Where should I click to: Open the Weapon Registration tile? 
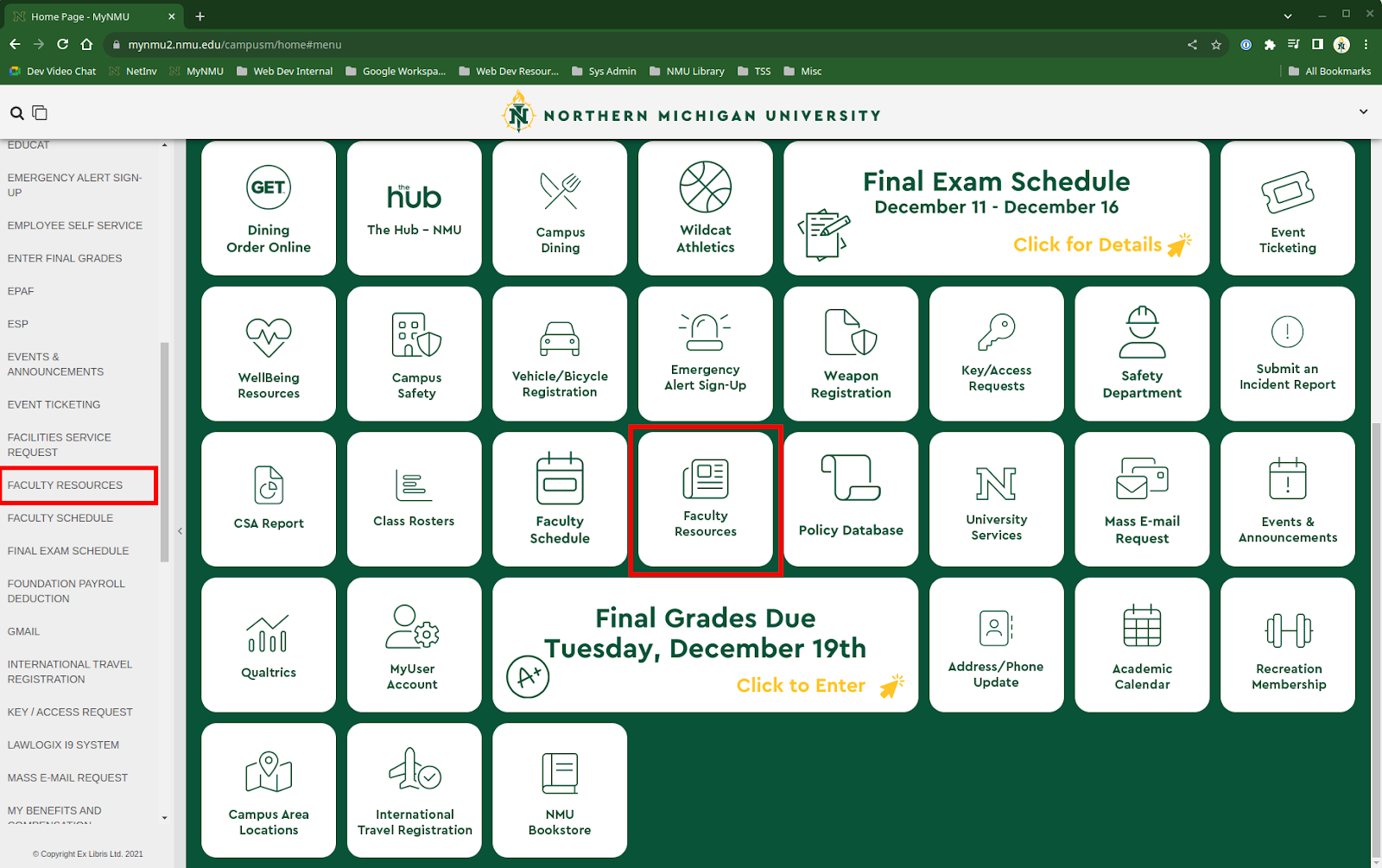pos(851,354)
